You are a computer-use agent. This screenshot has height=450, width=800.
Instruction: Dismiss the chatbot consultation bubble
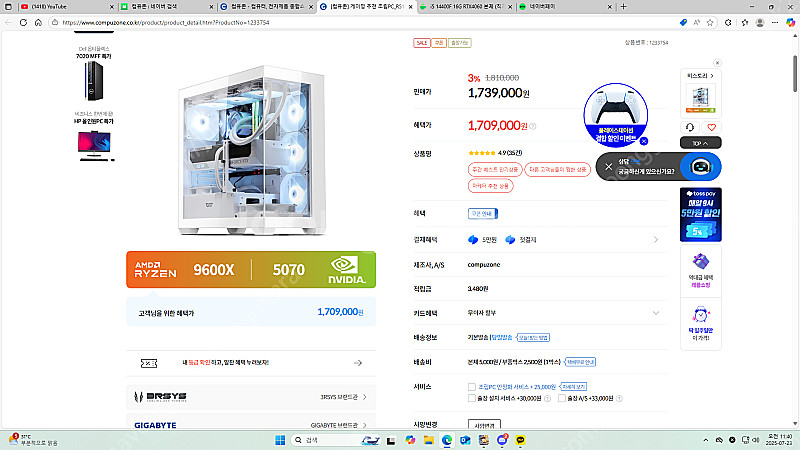[608, 166]
